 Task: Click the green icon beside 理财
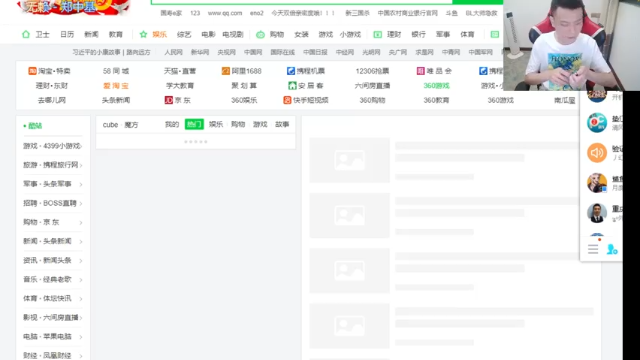click(378, 34)
